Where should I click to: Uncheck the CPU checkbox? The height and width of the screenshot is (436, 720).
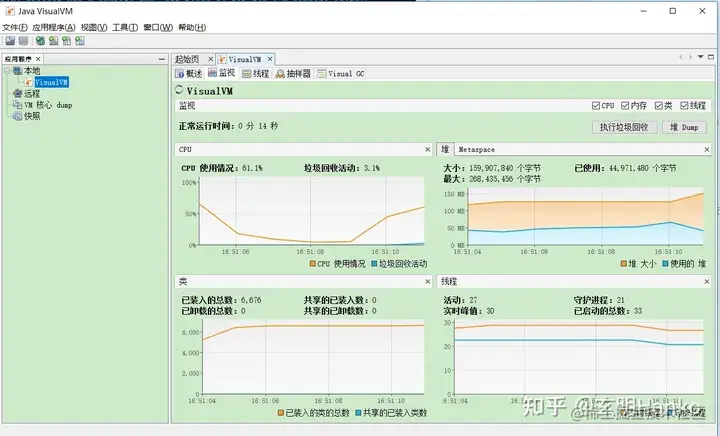click(596, 106)
